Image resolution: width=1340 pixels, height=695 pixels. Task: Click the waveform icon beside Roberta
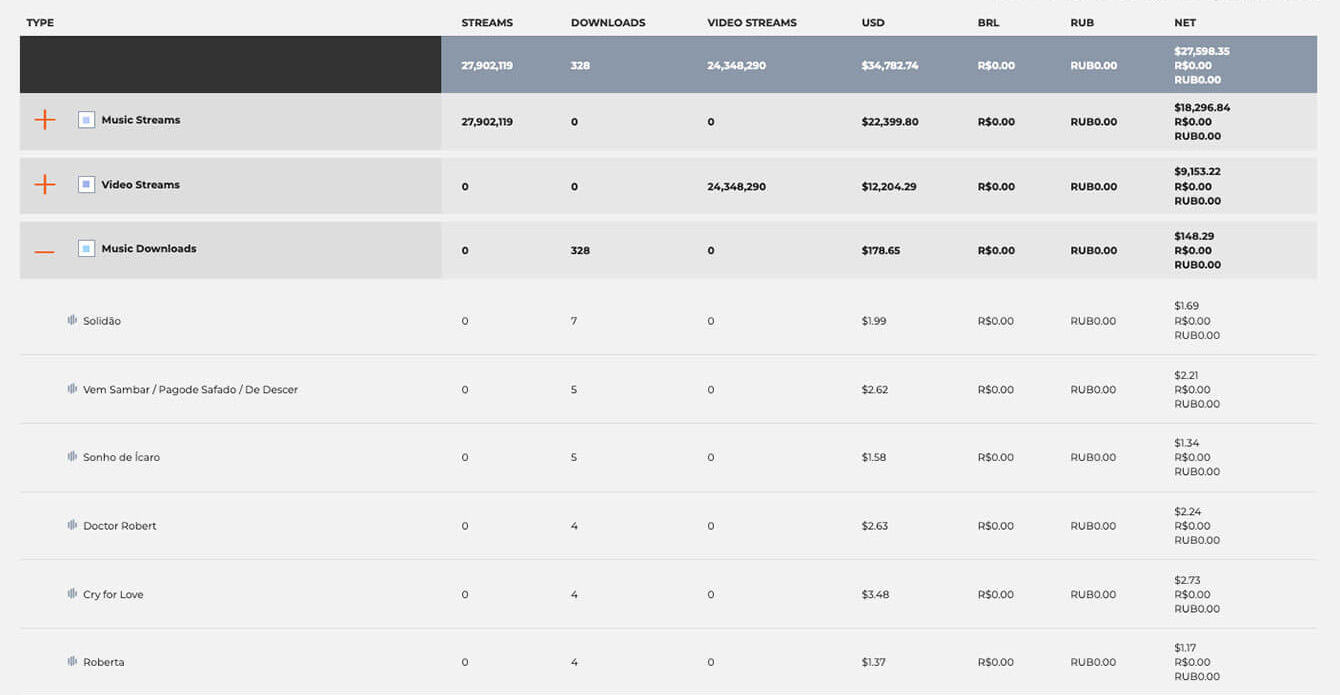(x=72, y=662)
